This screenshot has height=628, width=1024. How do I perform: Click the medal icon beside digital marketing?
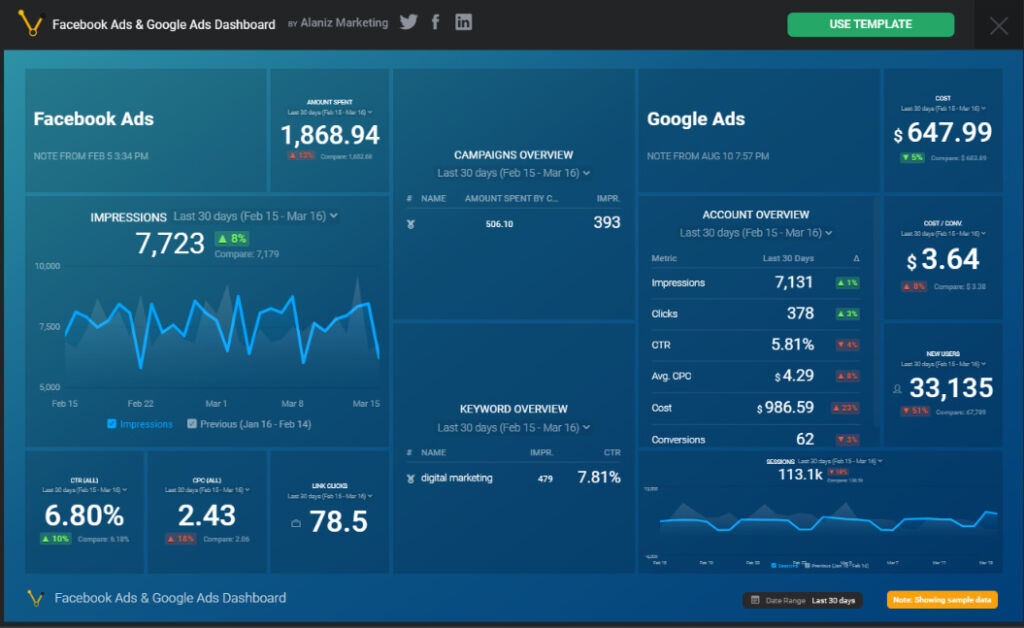tap(410, 478)
